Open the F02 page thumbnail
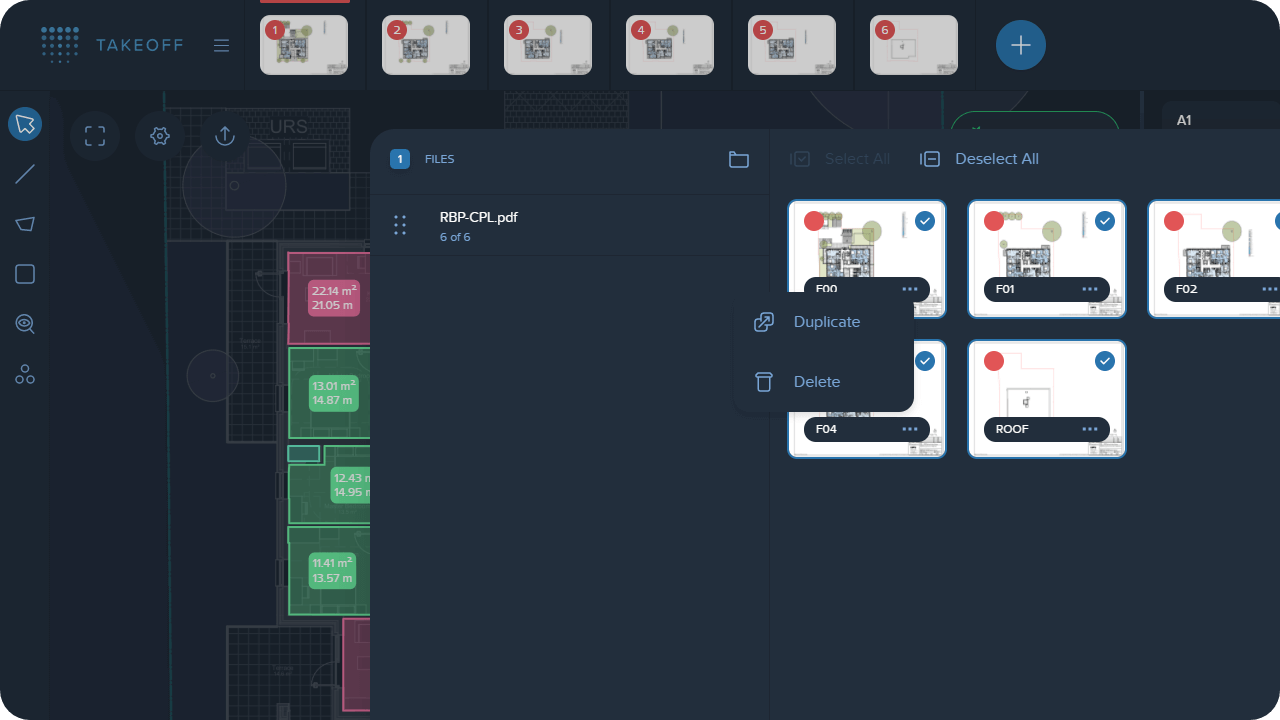Image resolution: width=1280 pixels, height=720 pixels. pos(1214,259)
